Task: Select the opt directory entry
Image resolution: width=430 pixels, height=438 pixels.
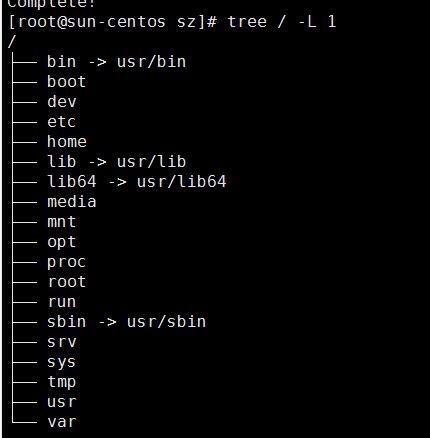Action: (62, 242)
